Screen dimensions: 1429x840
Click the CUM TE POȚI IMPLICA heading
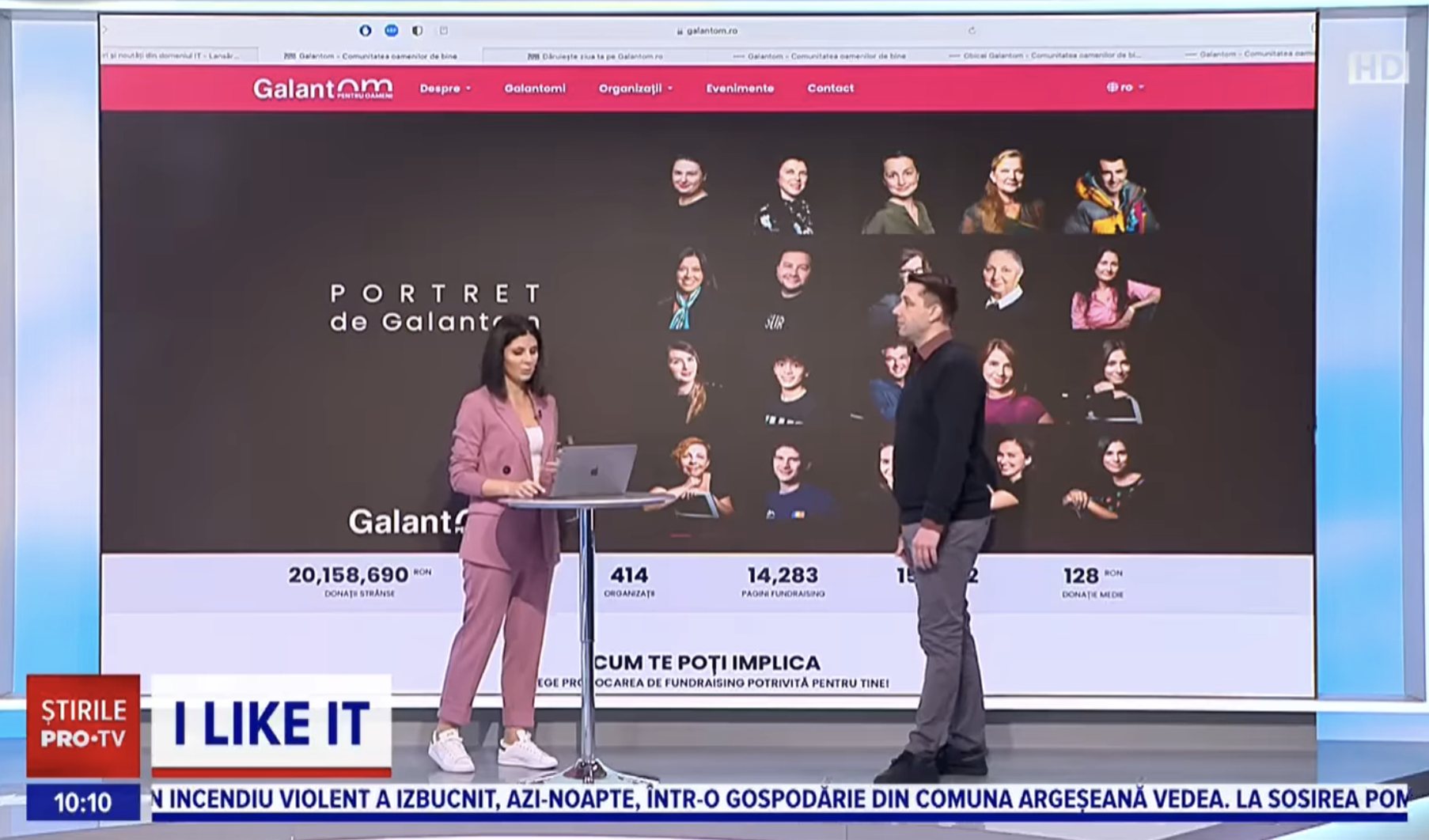707,662
